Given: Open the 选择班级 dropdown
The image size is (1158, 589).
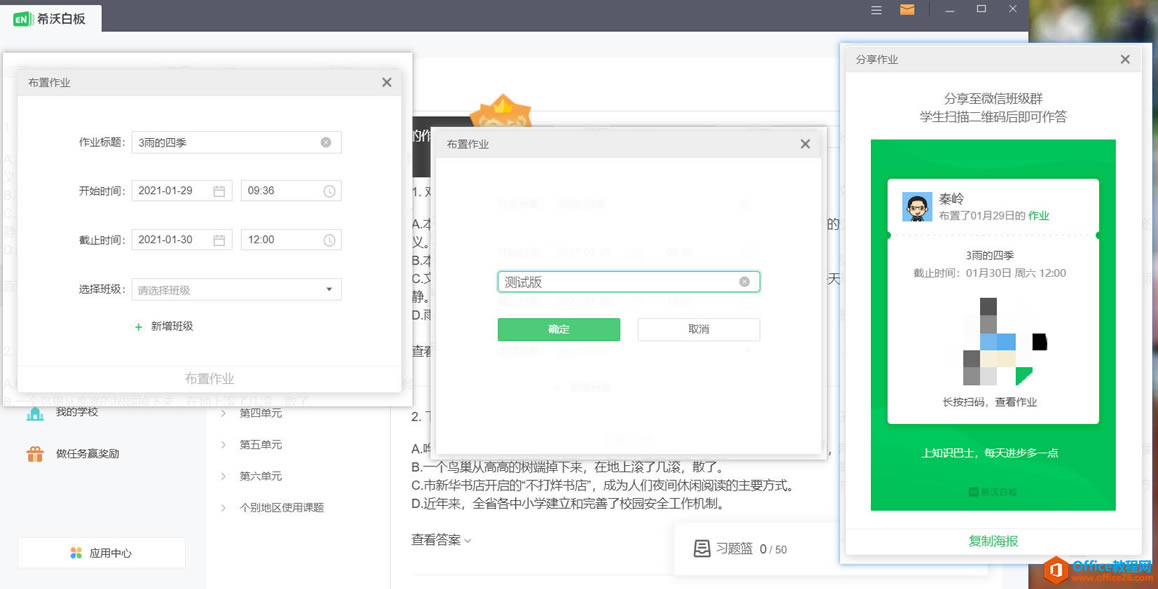Looking at the screenshot, I should point(236,289).
